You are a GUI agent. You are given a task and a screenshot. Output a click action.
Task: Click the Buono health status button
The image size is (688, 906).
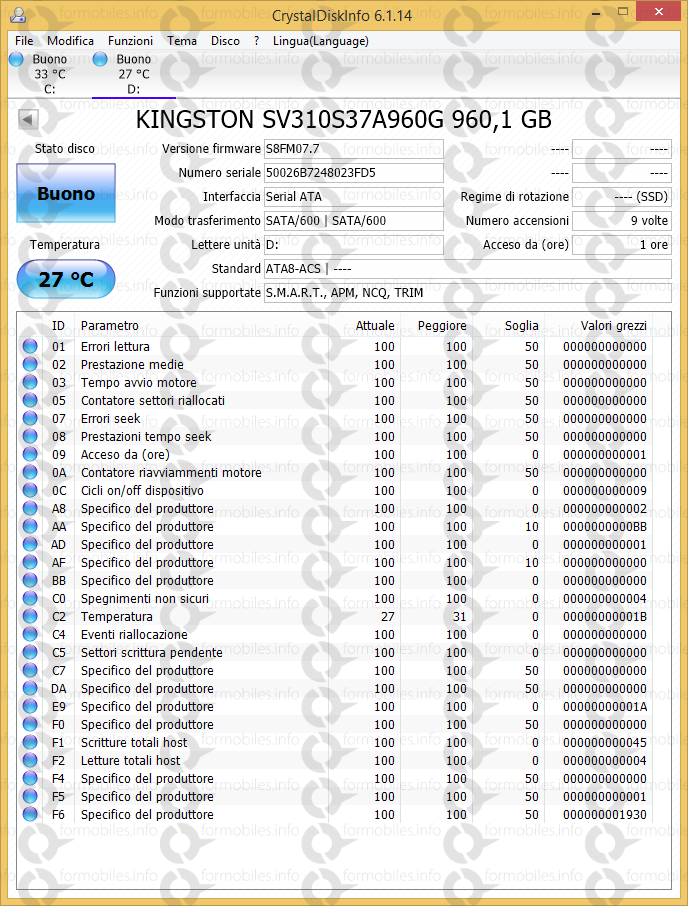(x=66, y=194)
